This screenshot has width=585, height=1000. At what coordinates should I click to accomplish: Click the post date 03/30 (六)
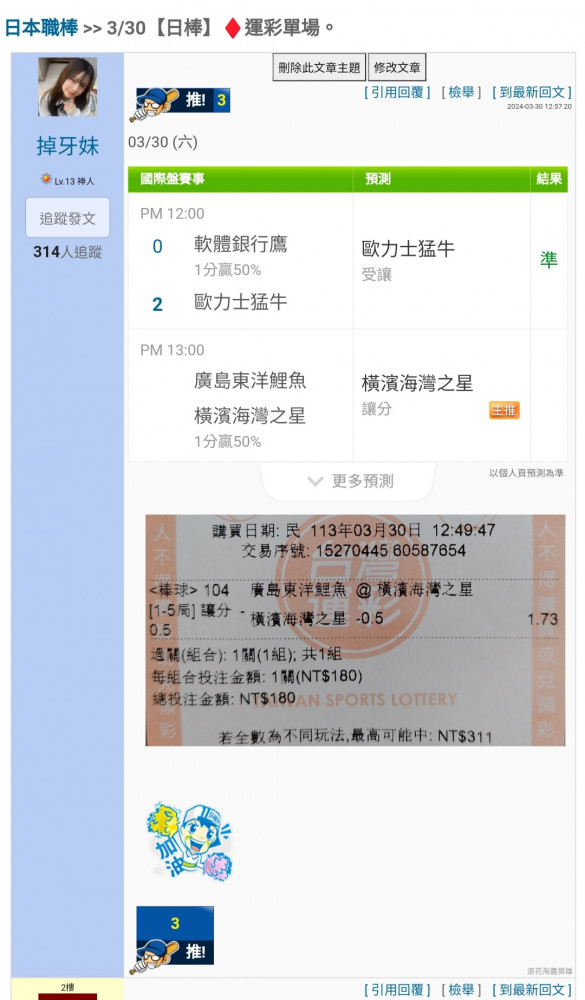[x=163, y=142]
